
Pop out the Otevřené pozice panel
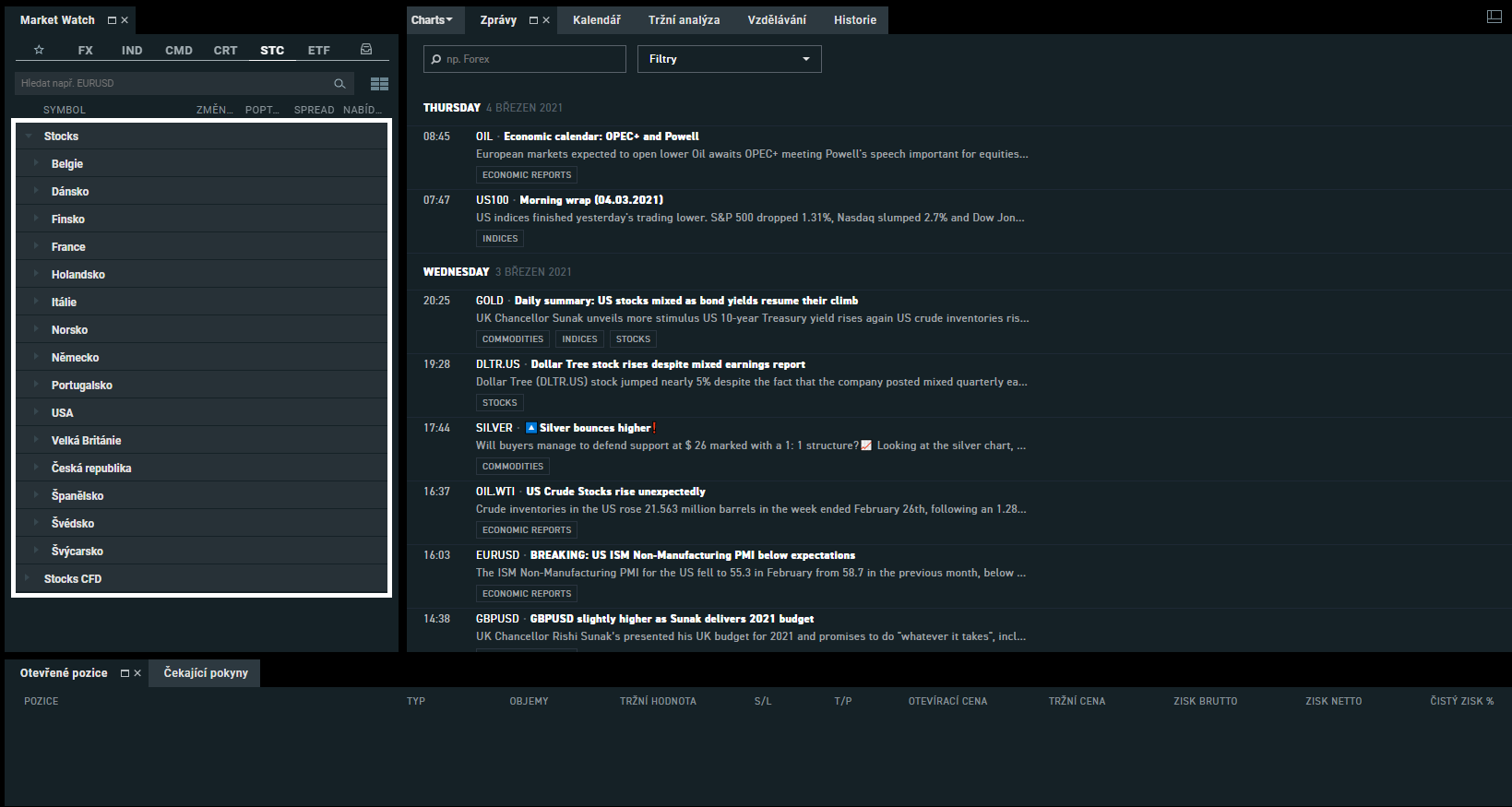point(125,673)
